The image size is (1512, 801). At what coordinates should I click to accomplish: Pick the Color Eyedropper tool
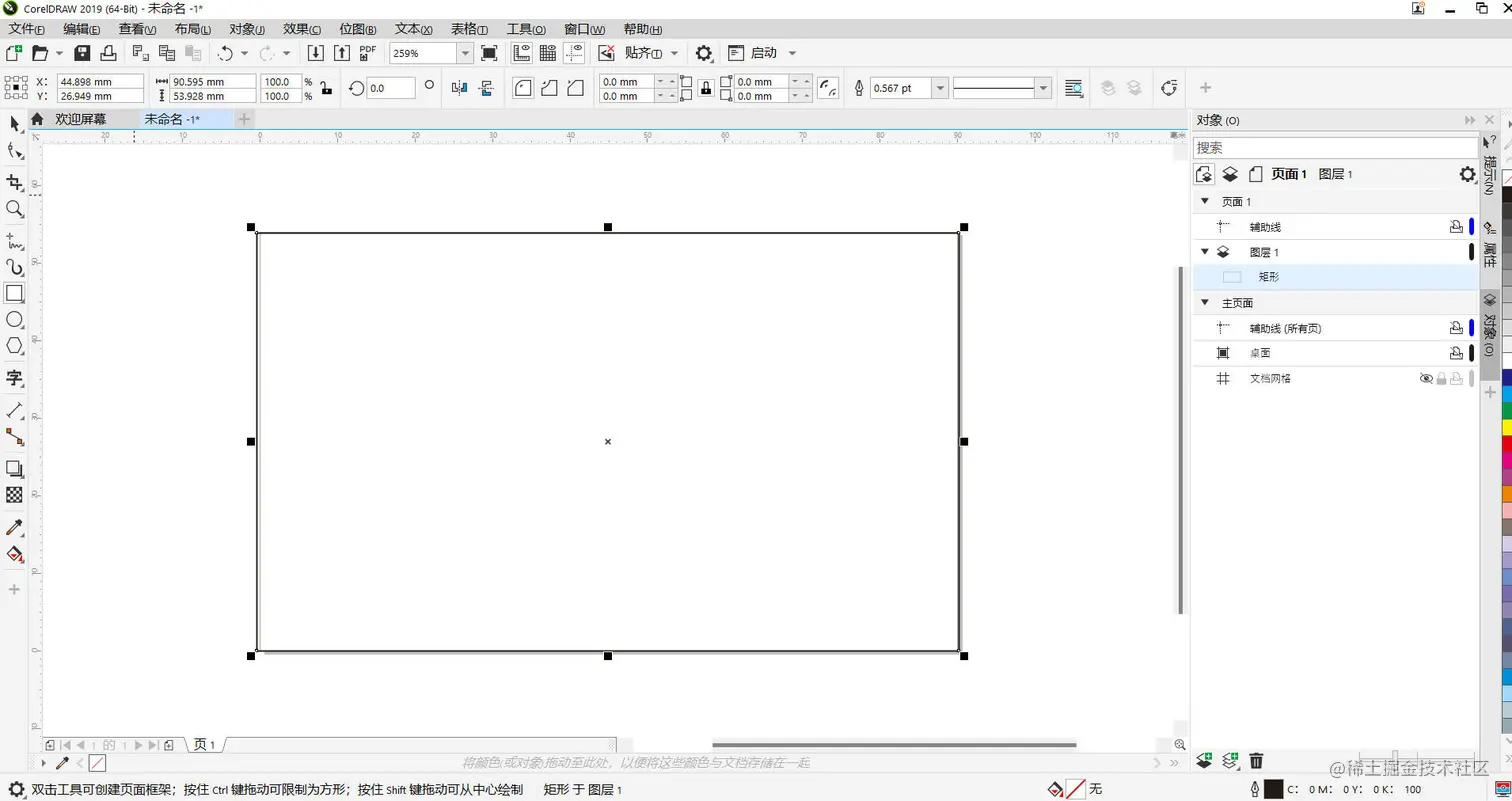[14, 527]
